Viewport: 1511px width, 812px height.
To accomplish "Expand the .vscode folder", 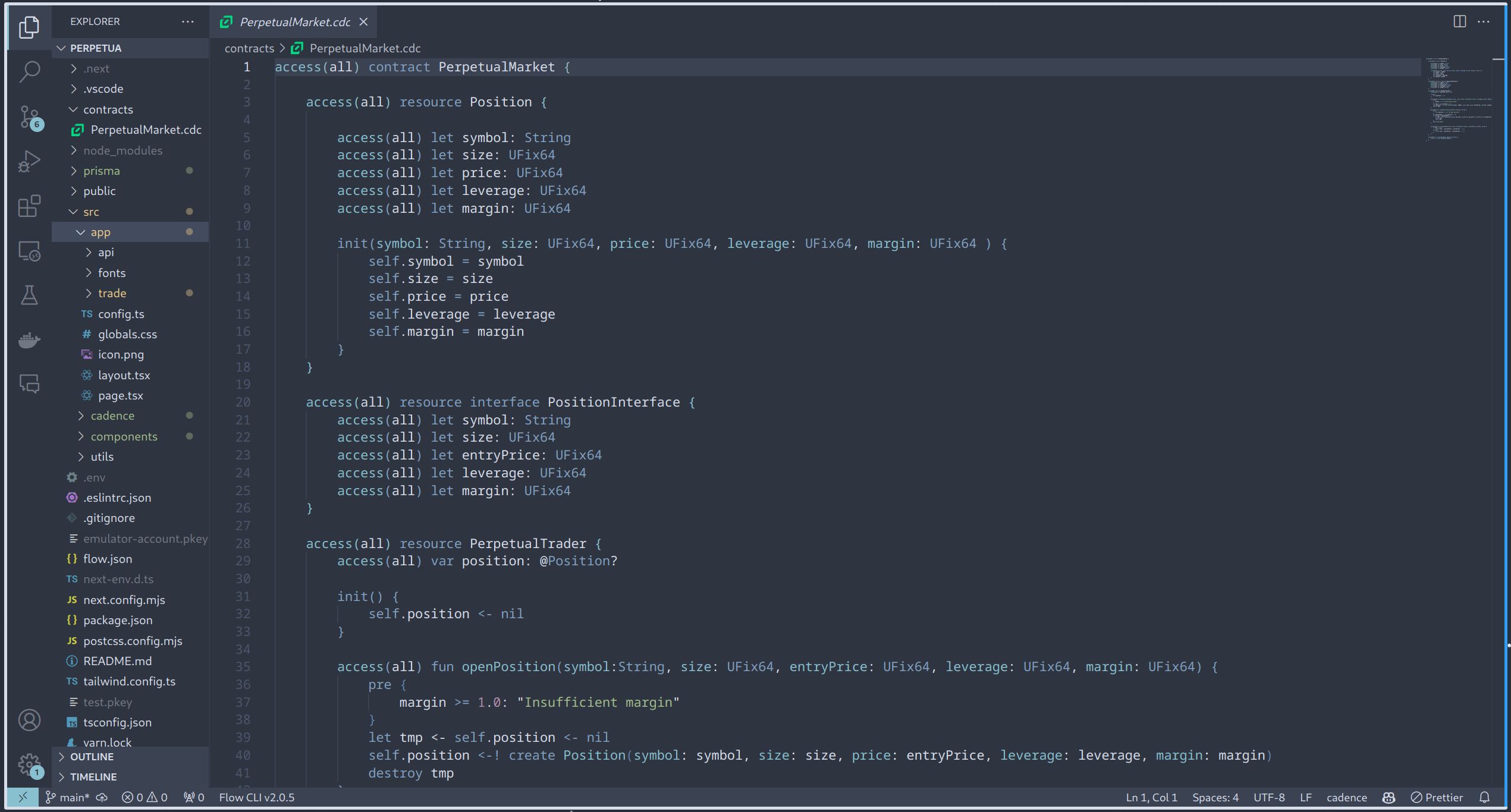I will (x=130, y=89).
